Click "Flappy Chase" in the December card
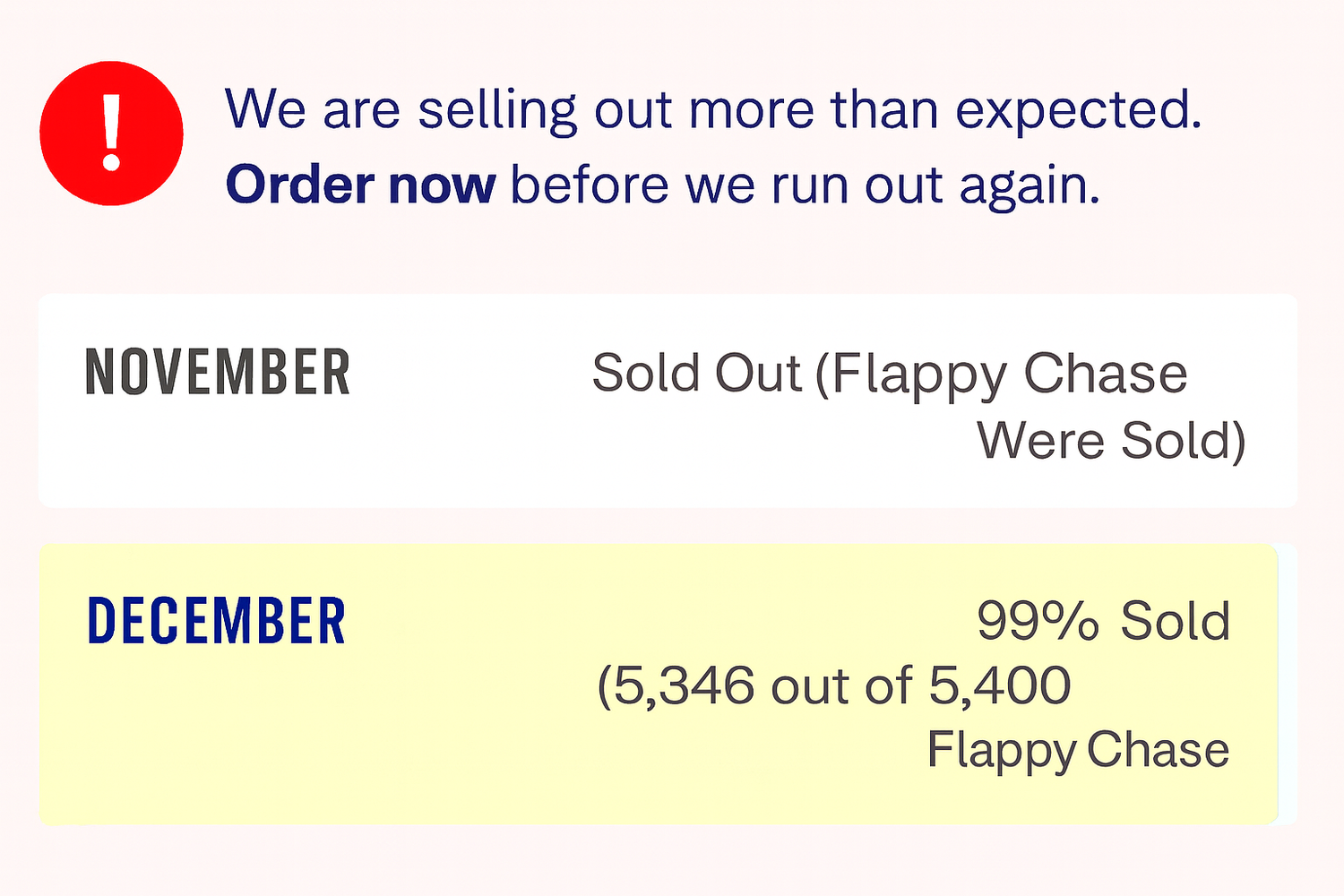Image resolution: width=1344 pixels, height=896 pixels. pyautogui.click(x=1077, y=750)
